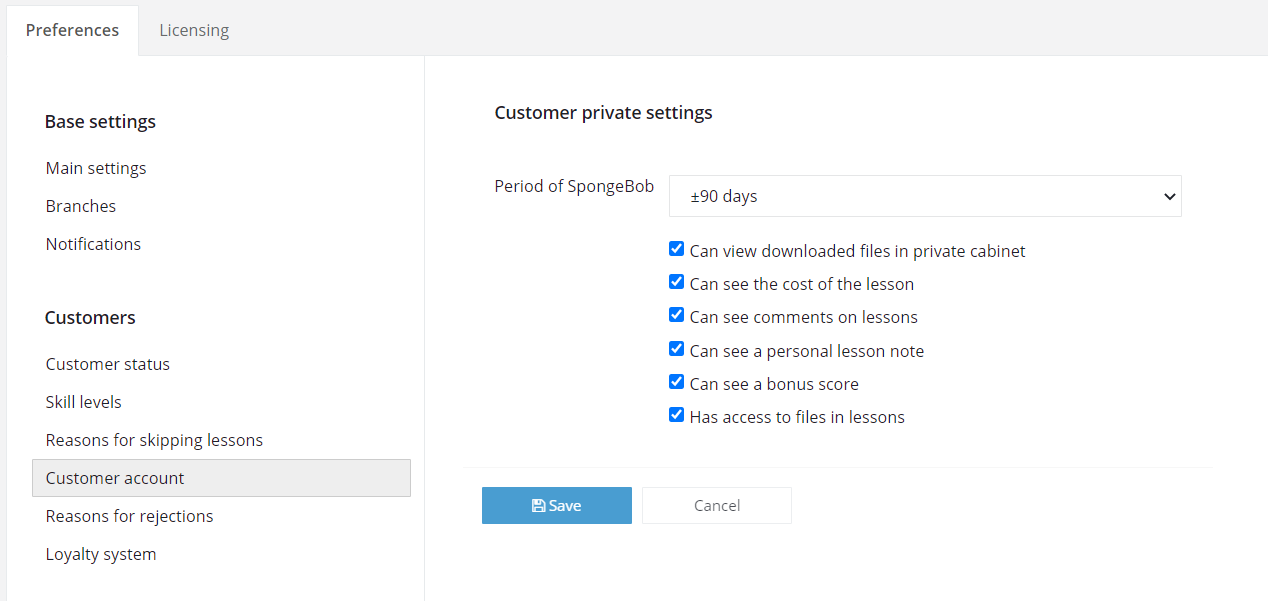1268x601 pixels.
Task: Go to Branches settings
Action: pyautogui.click(x=81, y=206)
